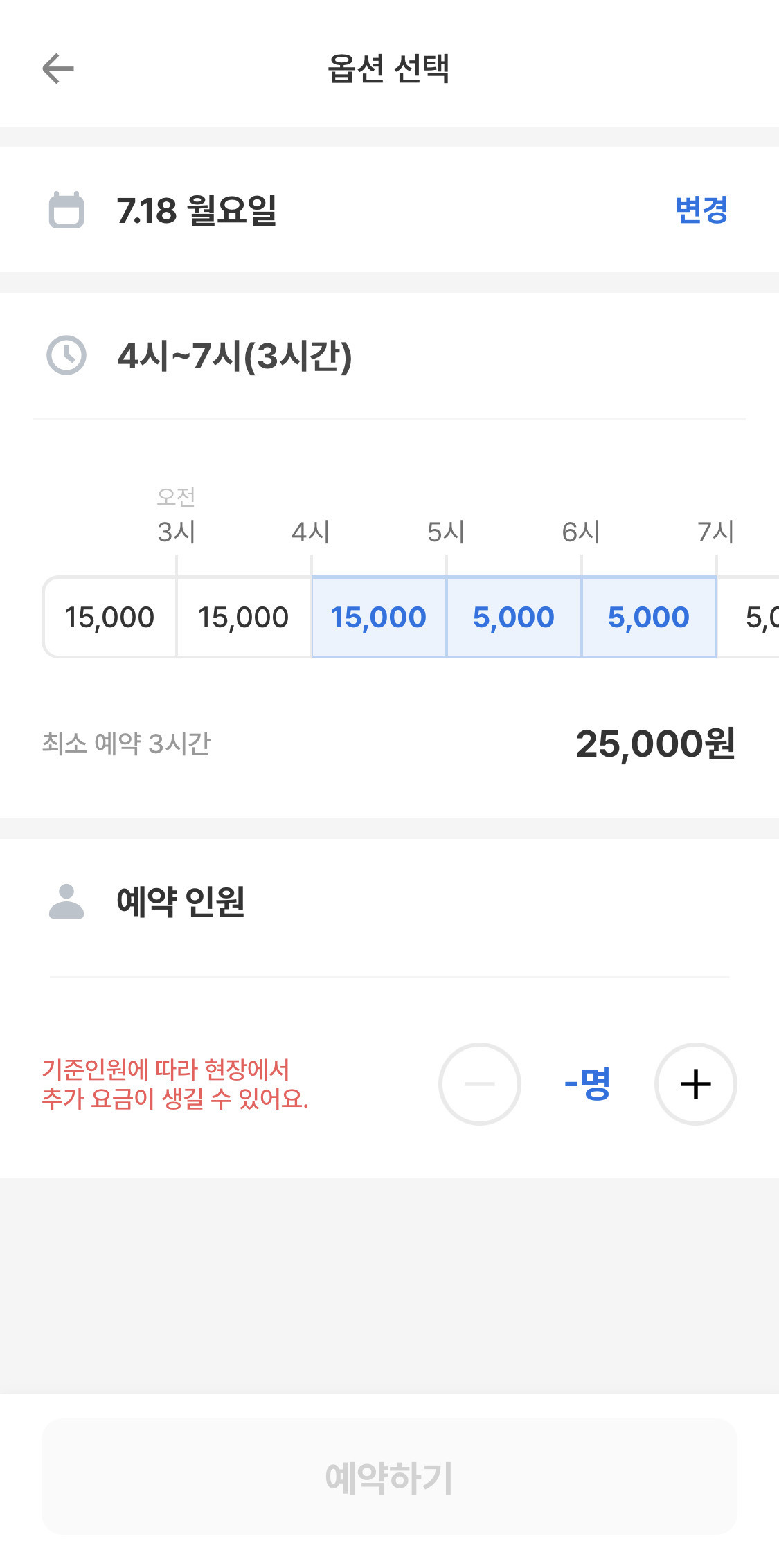This screenshot has height=1568, width=779.
Task: Tap the back arrow icon
Action: (58, 69)
